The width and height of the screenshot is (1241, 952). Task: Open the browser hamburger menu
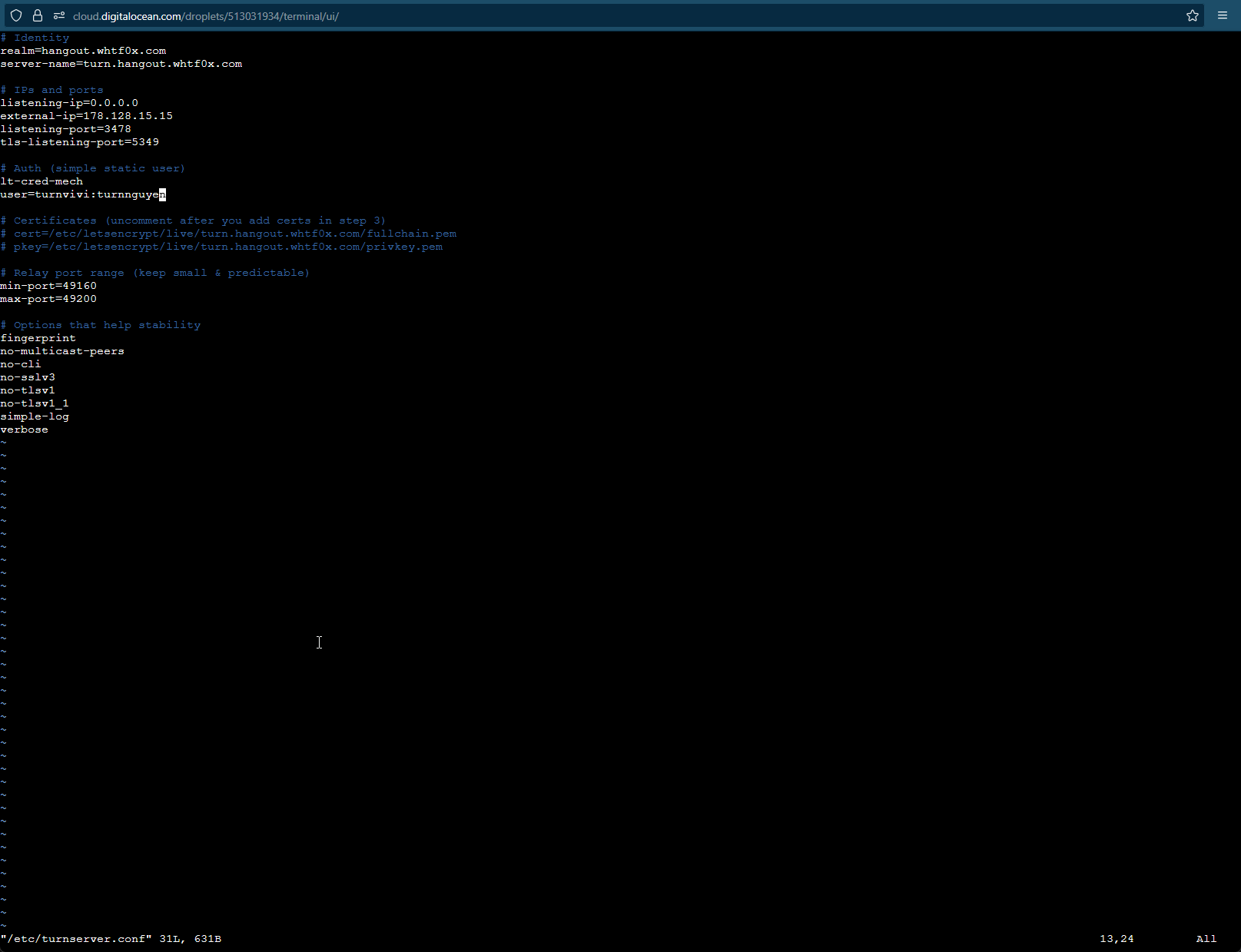(1223, 15)
